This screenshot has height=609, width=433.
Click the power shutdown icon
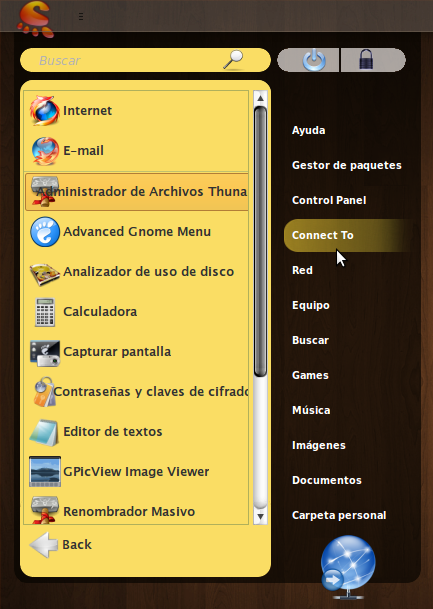(x=314, y=61)
